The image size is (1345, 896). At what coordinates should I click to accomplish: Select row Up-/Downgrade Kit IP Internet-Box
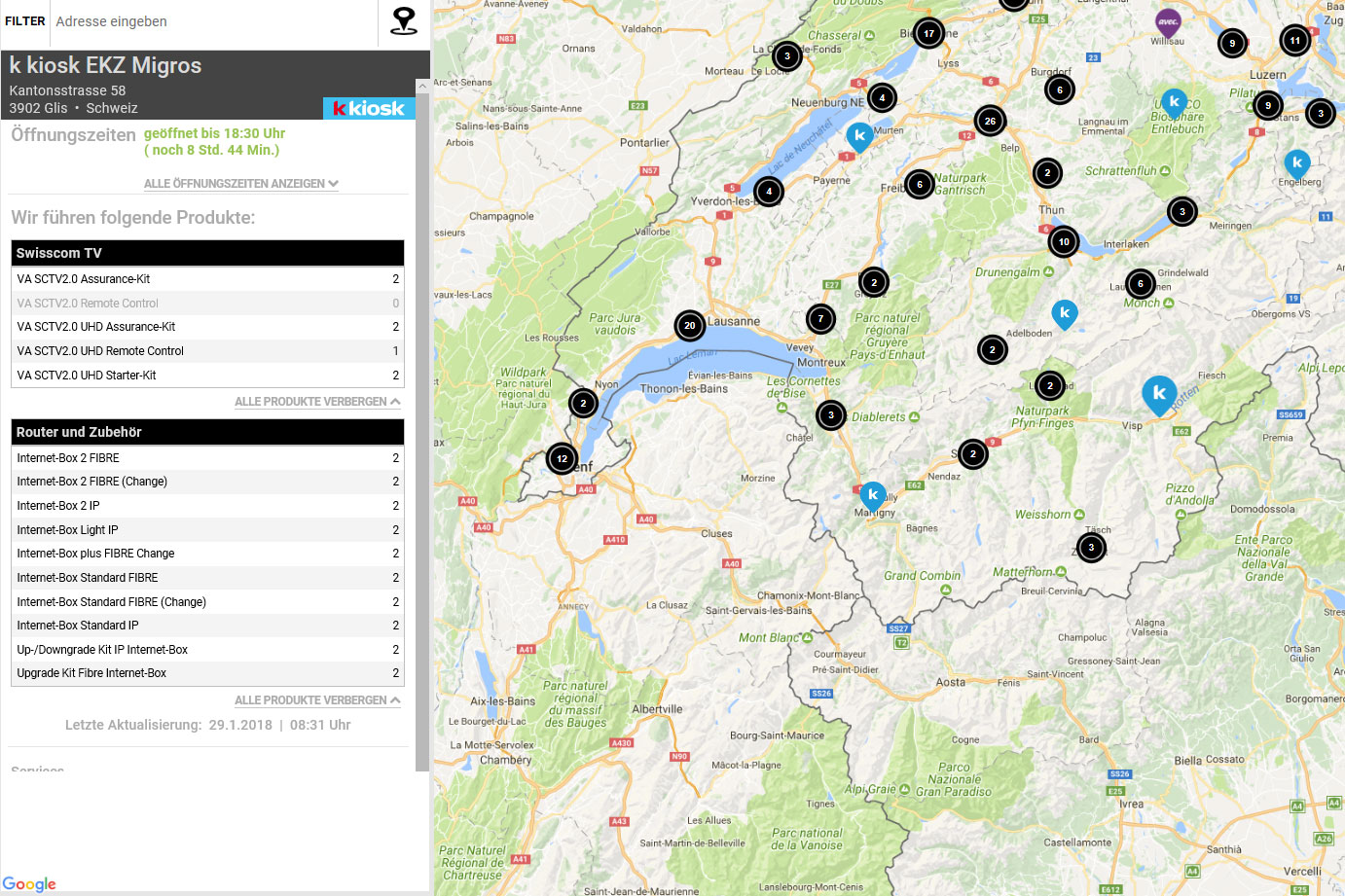tap(207, 650)
